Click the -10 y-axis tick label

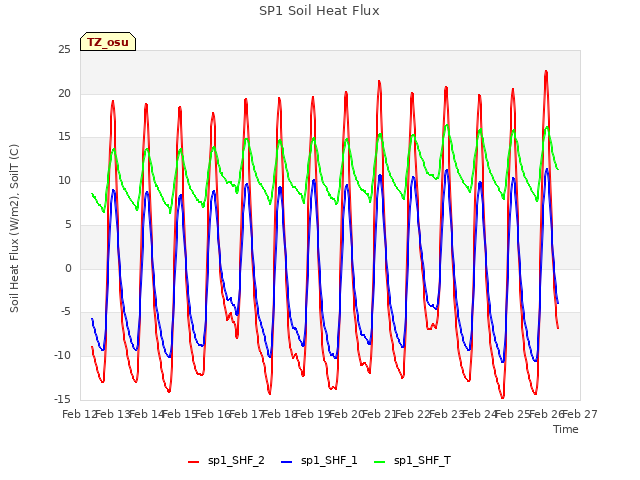(x=62, y=356)
